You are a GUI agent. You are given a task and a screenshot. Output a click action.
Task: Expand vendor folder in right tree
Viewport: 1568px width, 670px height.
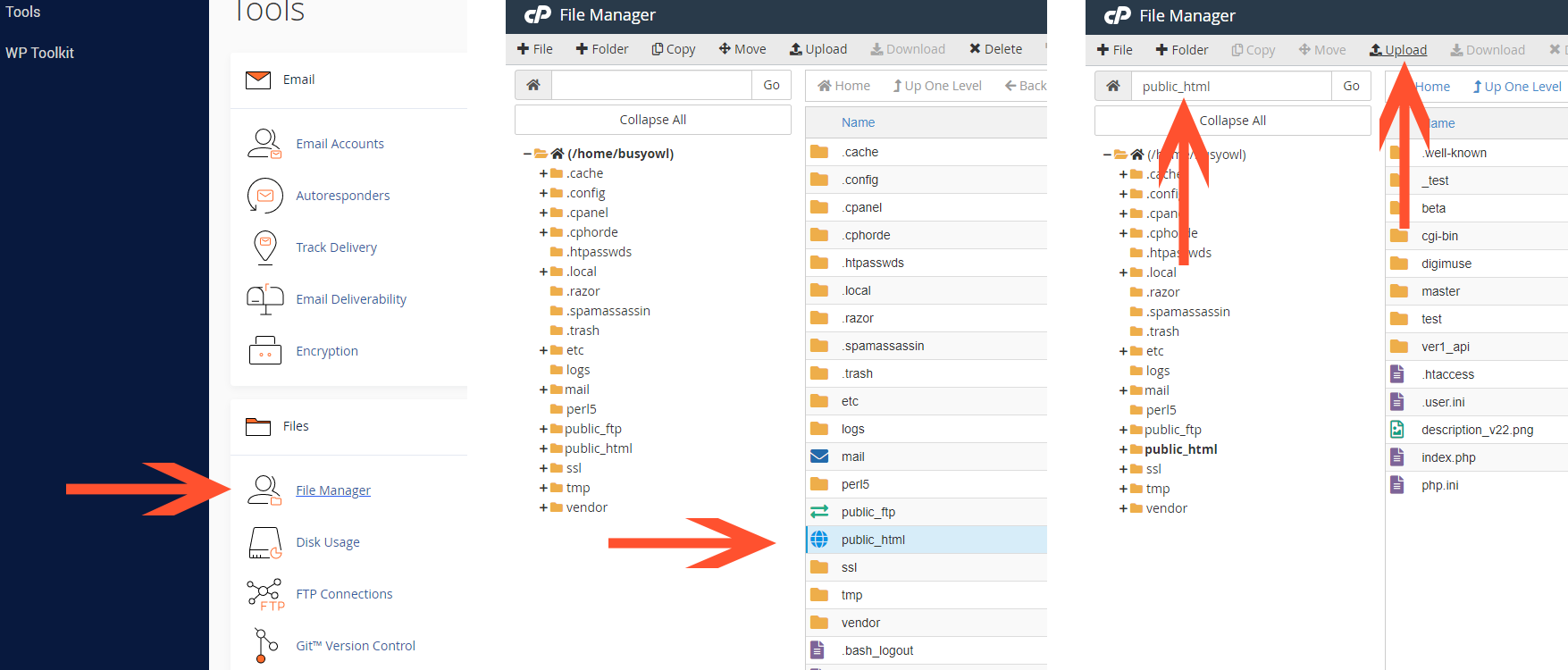[x=1123, y=508]
